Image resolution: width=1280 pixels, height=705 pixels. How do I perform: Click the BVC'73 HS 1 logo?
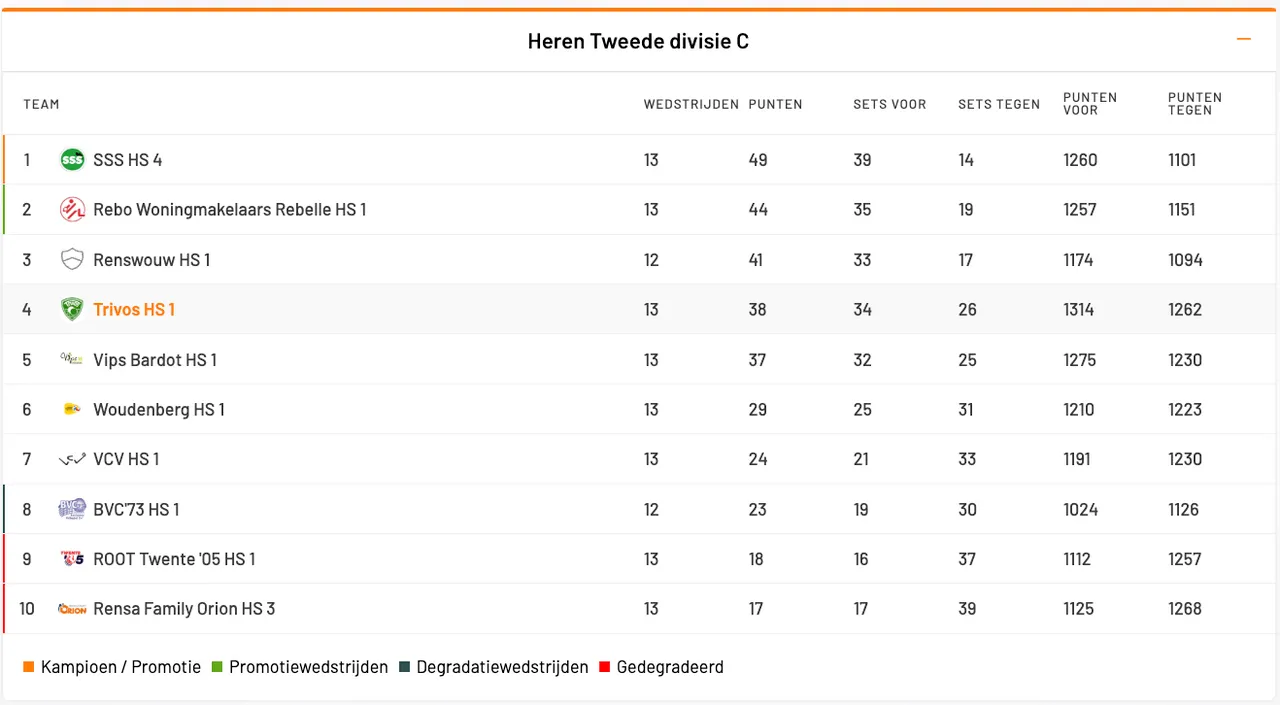click(72, 509)
